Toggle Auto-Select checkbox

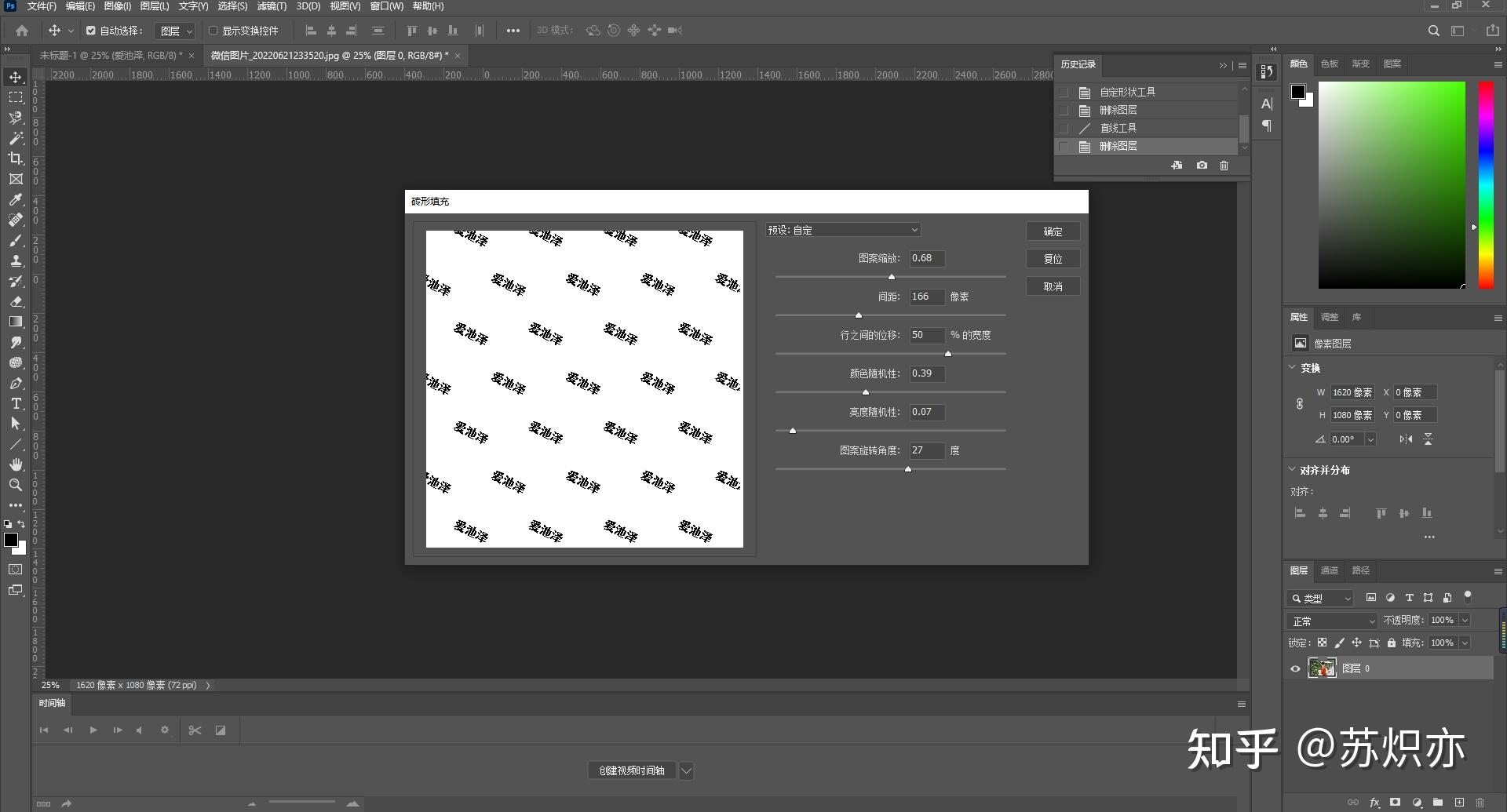90,31
